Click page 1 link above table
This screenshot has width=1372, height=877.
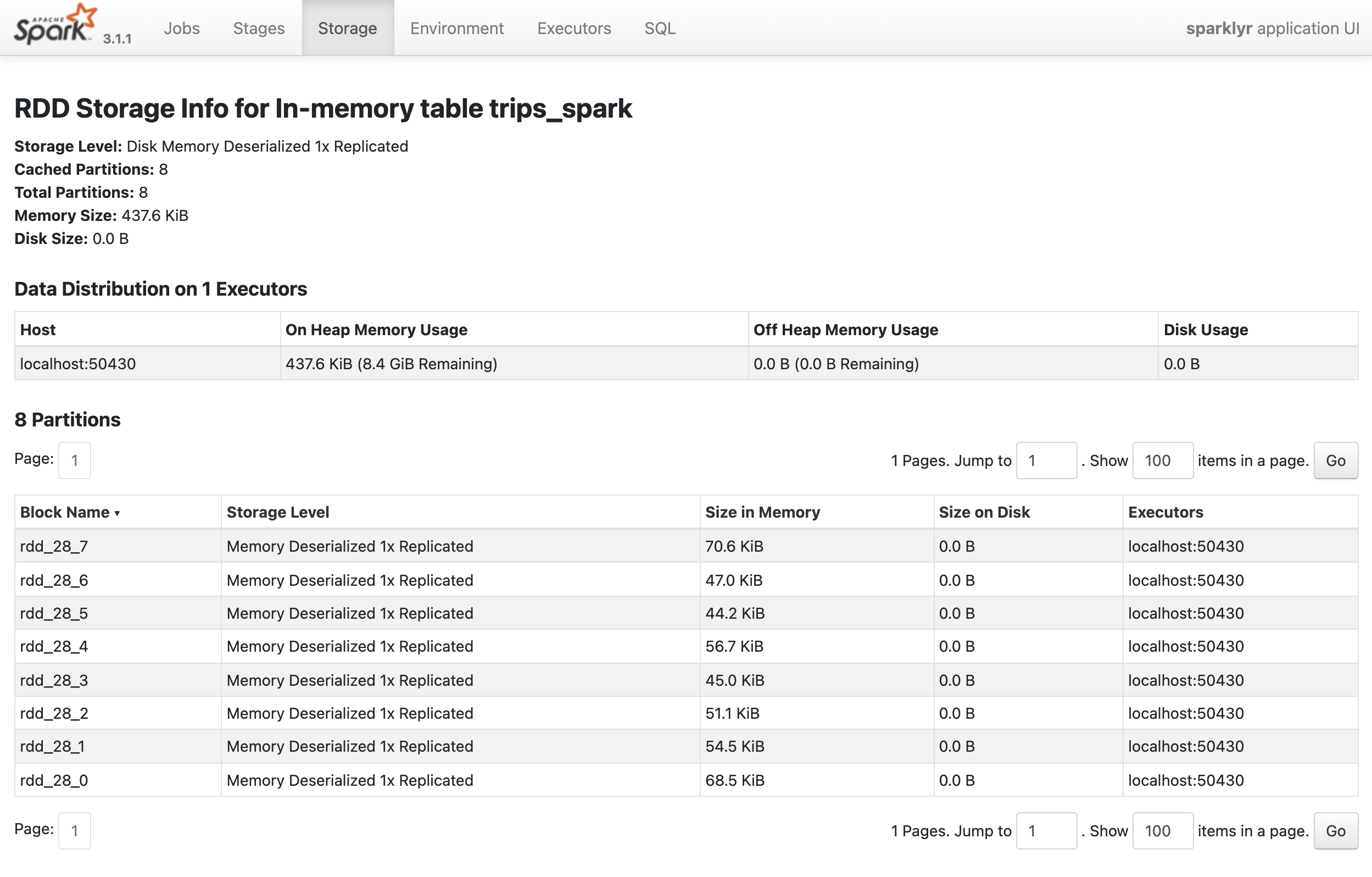(74, 460)
